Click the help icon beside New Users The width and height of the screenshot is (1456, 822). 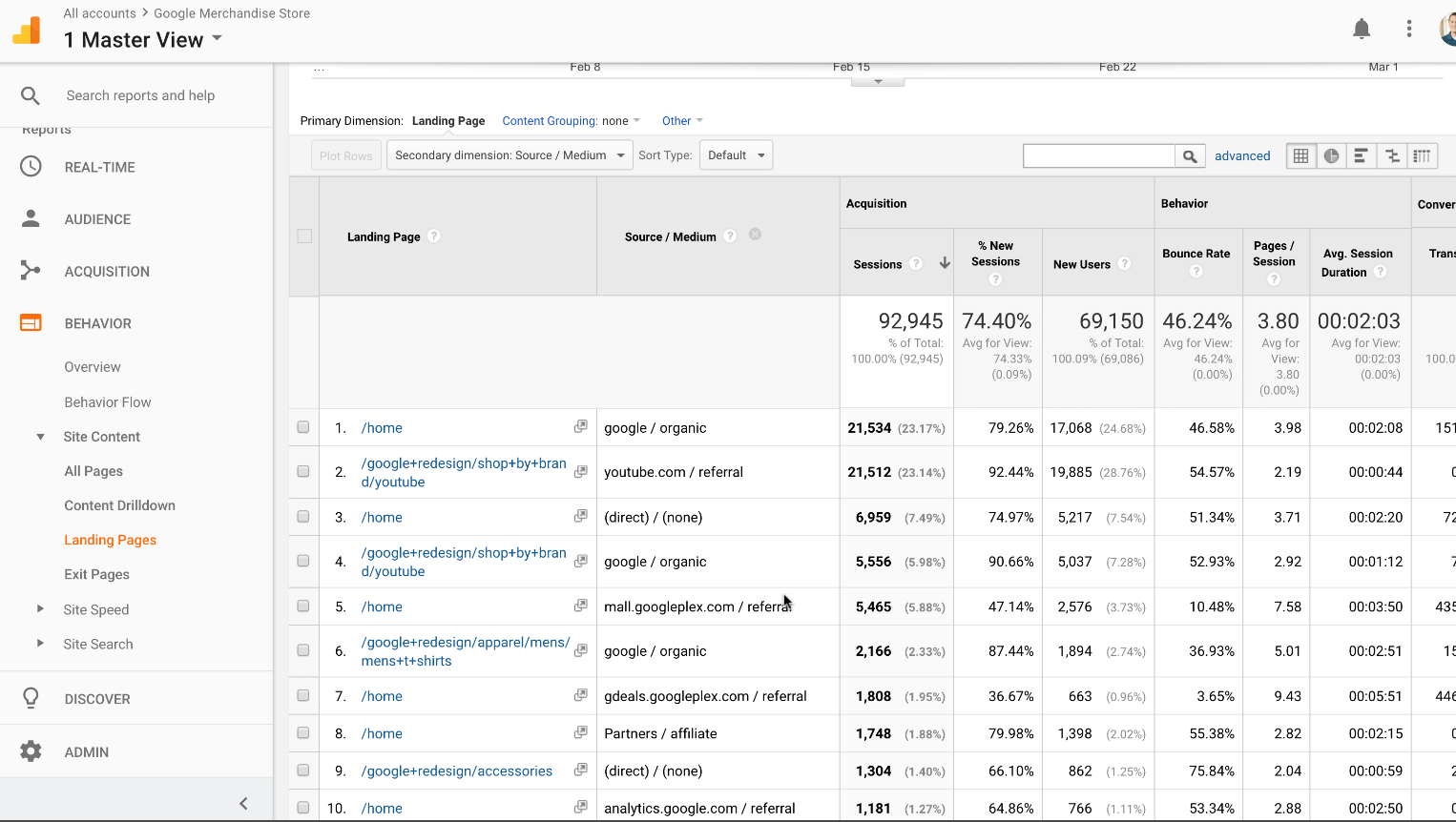1124,264
